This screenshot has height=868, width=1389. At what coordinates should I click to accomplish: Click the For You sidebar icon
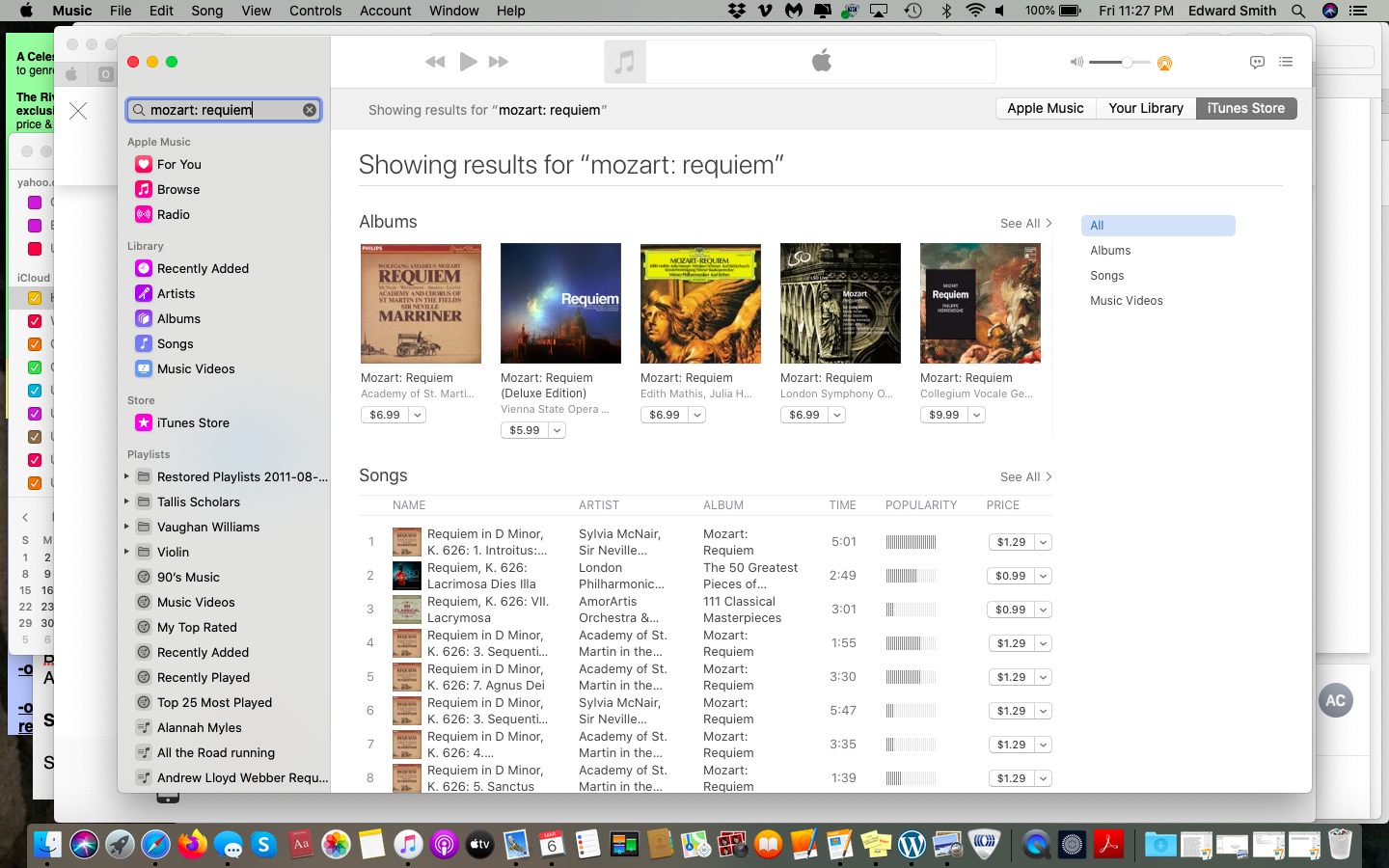coord(144,165)
